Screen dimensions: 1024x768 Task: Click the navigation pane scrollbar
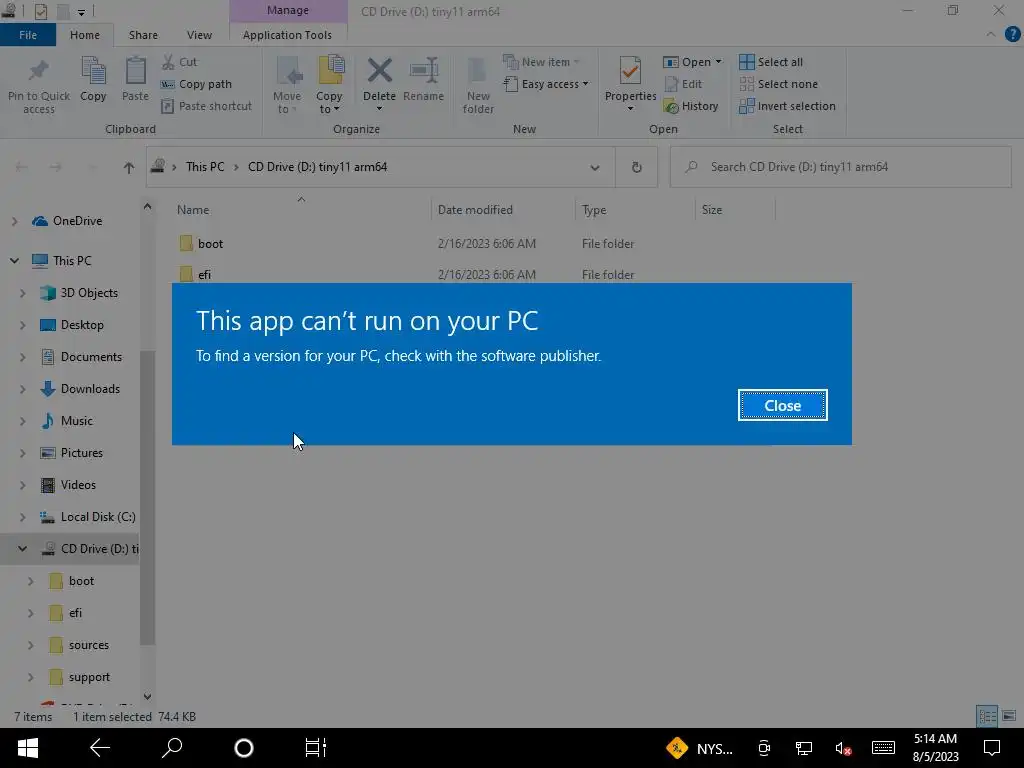tap(148, 497)
